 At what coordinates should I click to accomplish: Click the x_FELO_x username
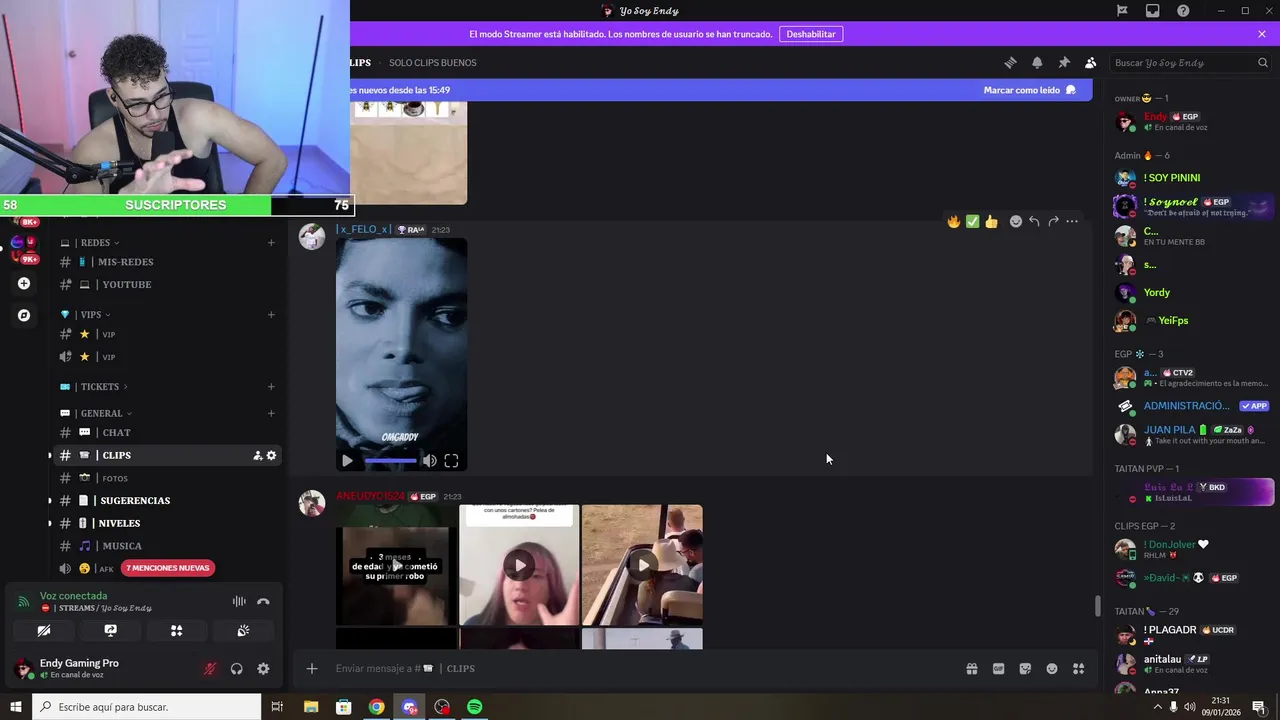click(x=363, y=229)
